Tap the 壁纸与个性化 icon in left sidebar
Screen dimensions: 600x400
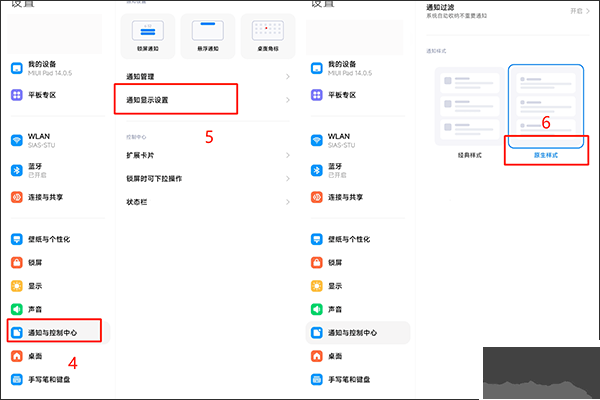coord(16,239)
